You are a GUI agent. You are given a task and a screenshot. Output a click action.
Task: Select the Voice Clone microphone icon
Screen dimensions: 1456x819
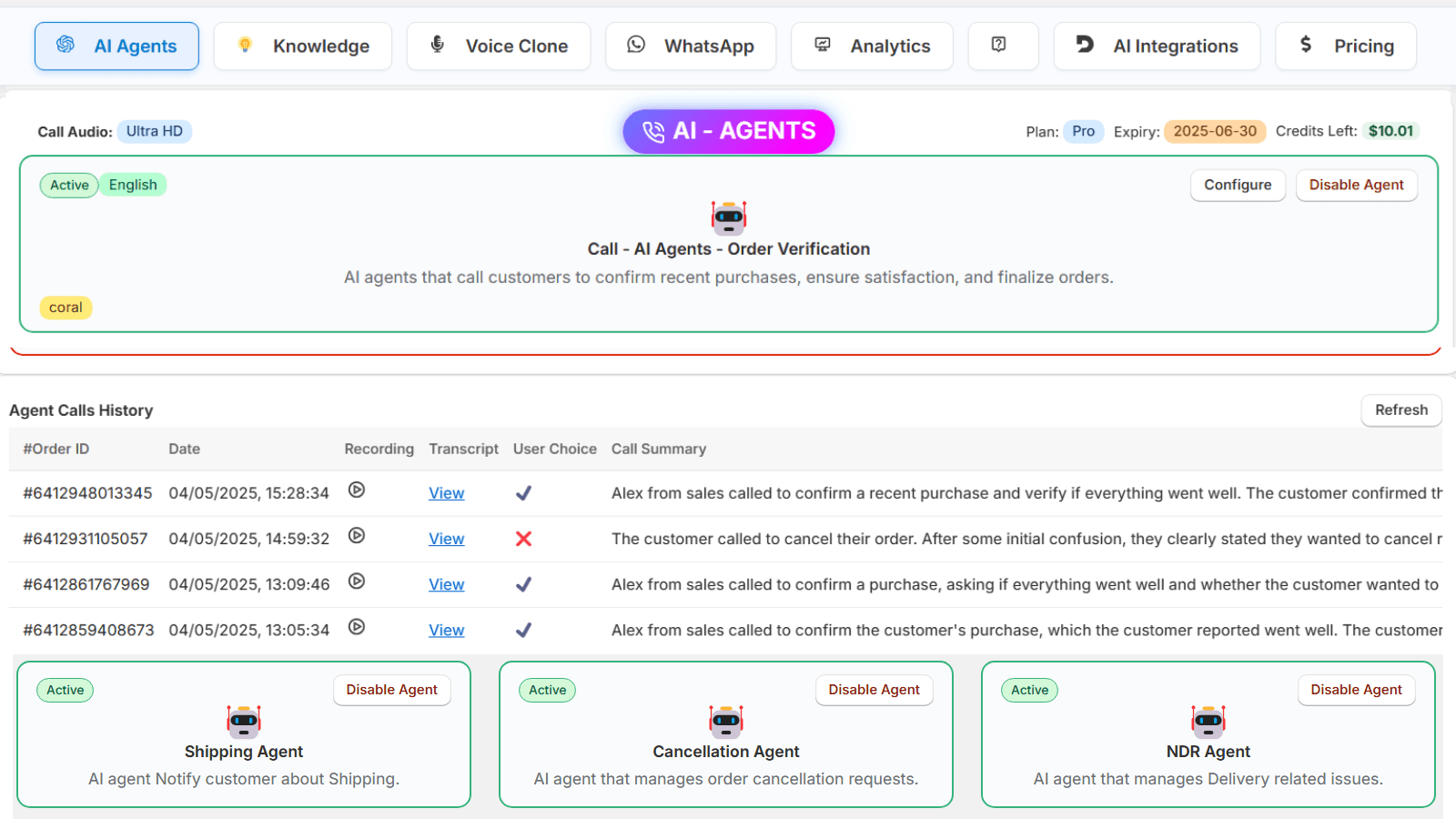[438, 45]
